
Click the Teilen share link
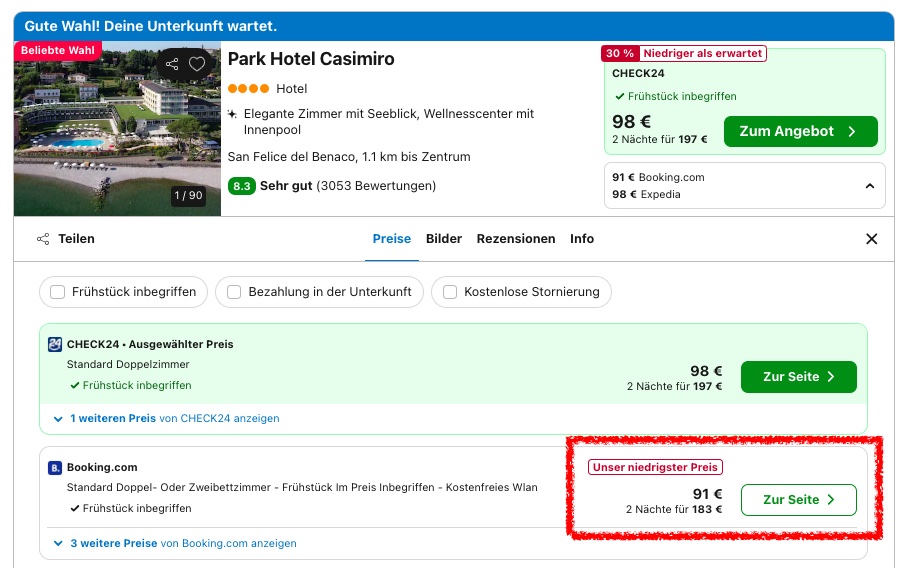pos(65,239)
